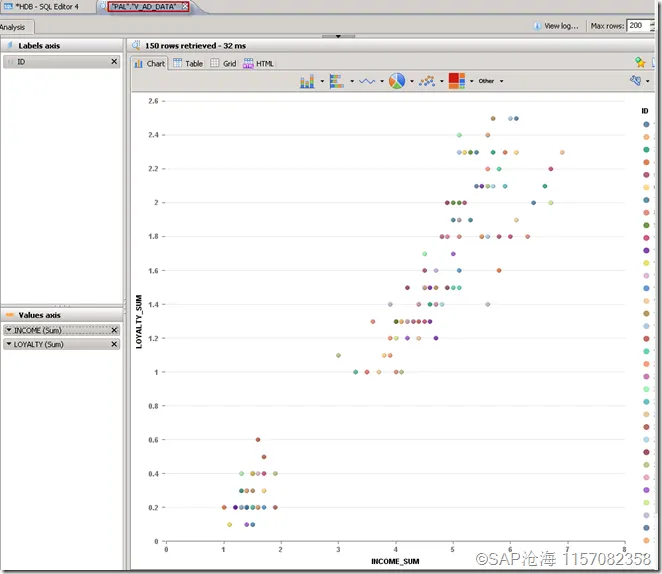
Task: Select the vertical bar chart type icon
Action: pyautogui.click(x=307, y=81)
